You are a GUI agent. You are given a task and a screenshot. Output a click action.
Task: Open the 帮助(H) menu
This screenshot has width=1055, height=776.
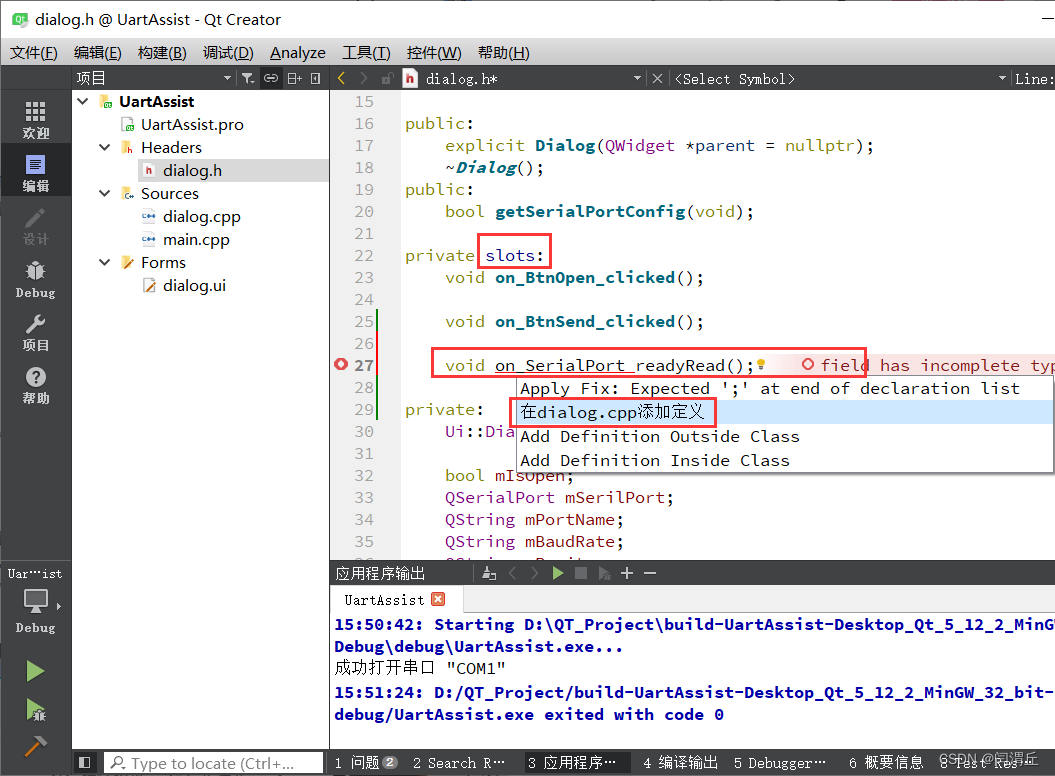pyautogui.click(x=503, y=52)
